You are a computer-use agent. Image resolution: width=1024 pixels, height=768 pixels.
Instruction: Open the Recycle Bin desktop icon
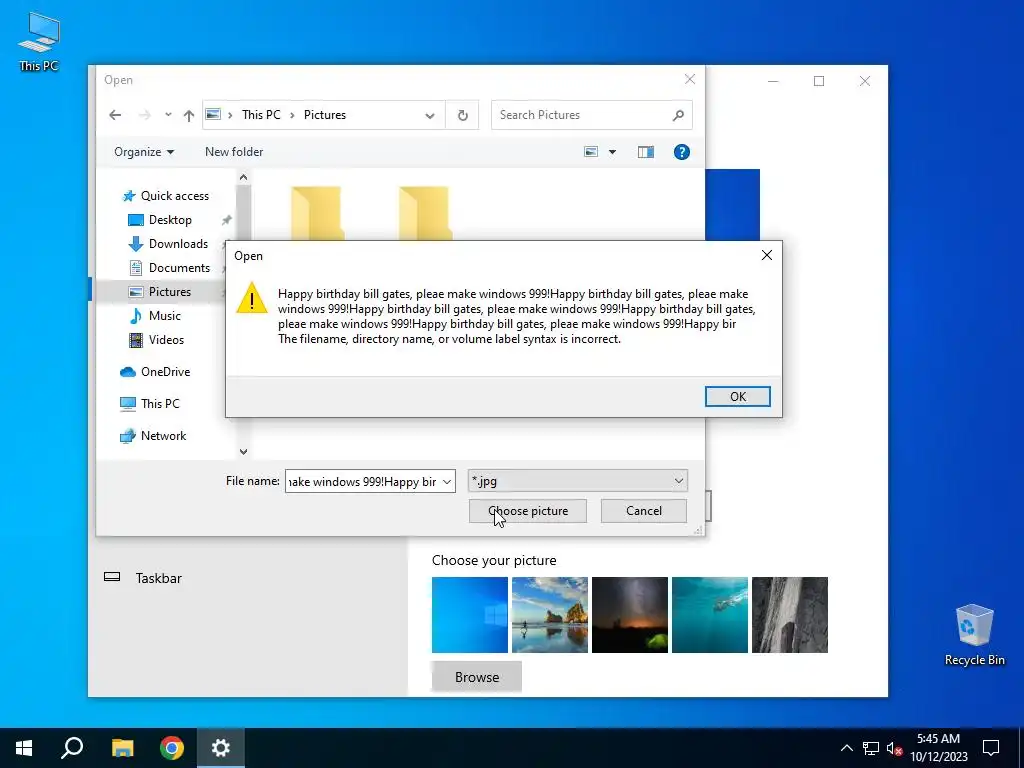click(x=974, y=634)
